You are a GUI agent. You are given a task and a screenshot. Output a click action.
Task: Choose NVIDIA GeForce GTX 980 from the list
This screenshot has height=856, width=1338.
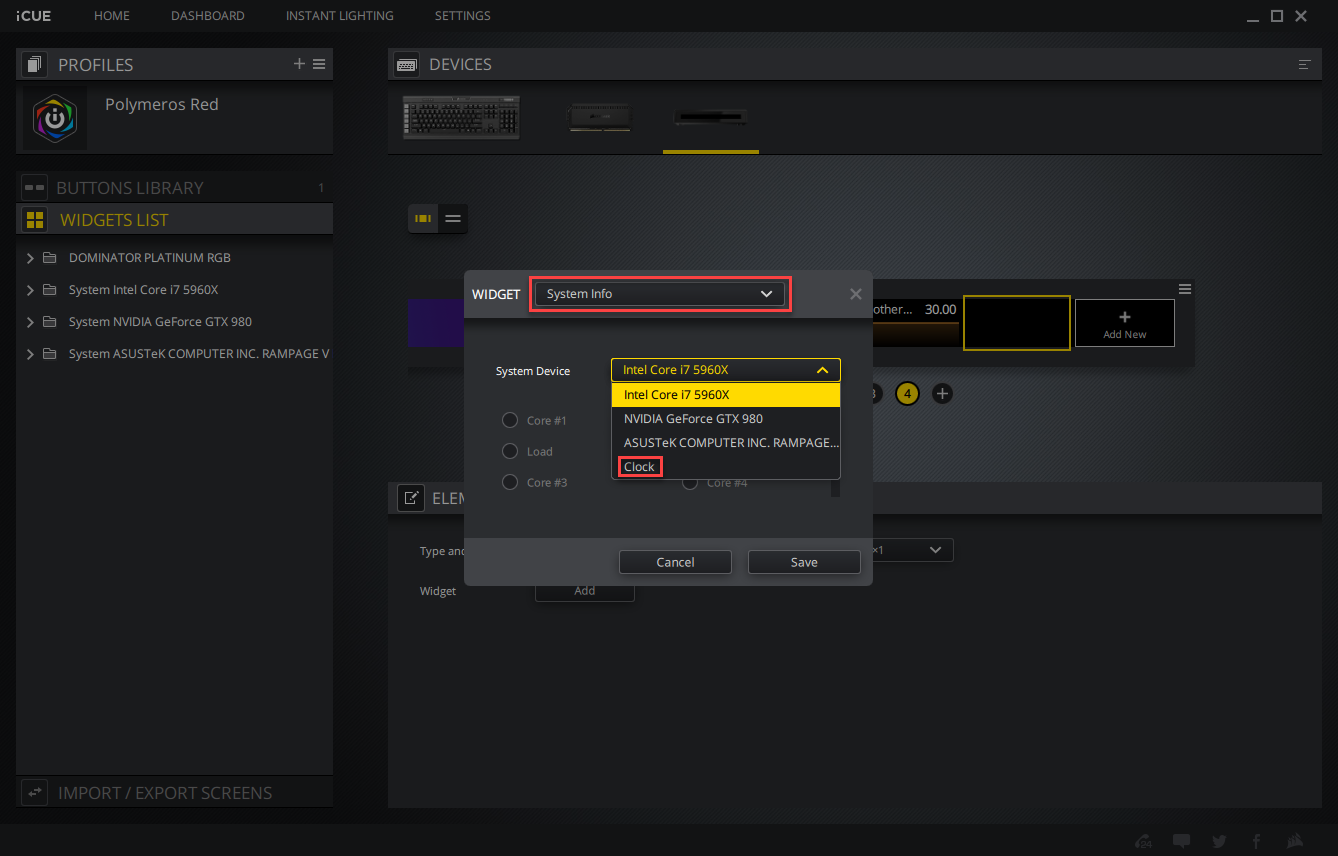[x=726, y=419]
